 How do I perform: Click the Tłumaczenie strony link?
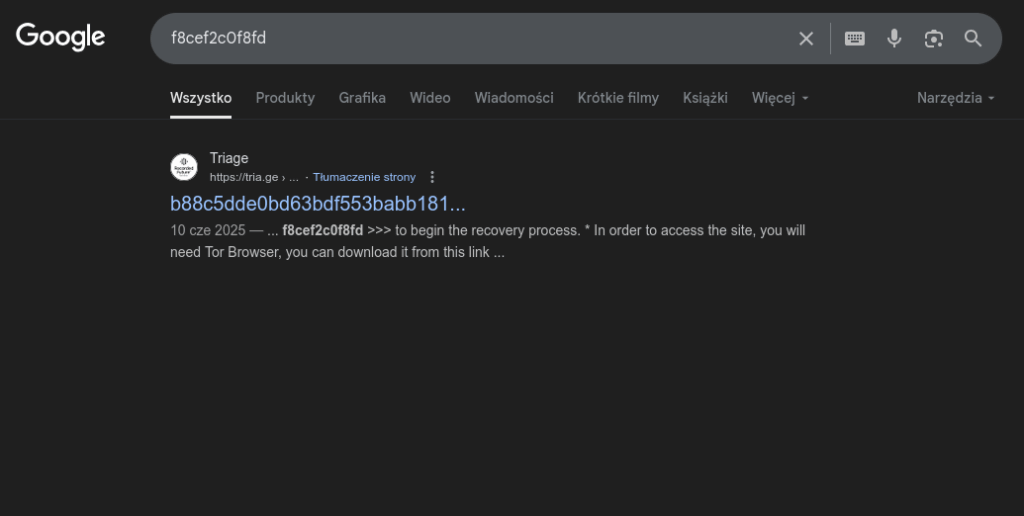[364, 177]
